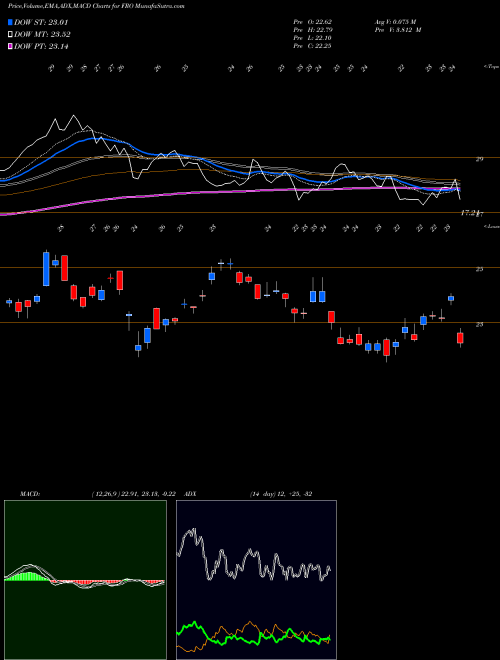Select the 'DOW PT: 23.14' legend text

(x=41, y=46)
